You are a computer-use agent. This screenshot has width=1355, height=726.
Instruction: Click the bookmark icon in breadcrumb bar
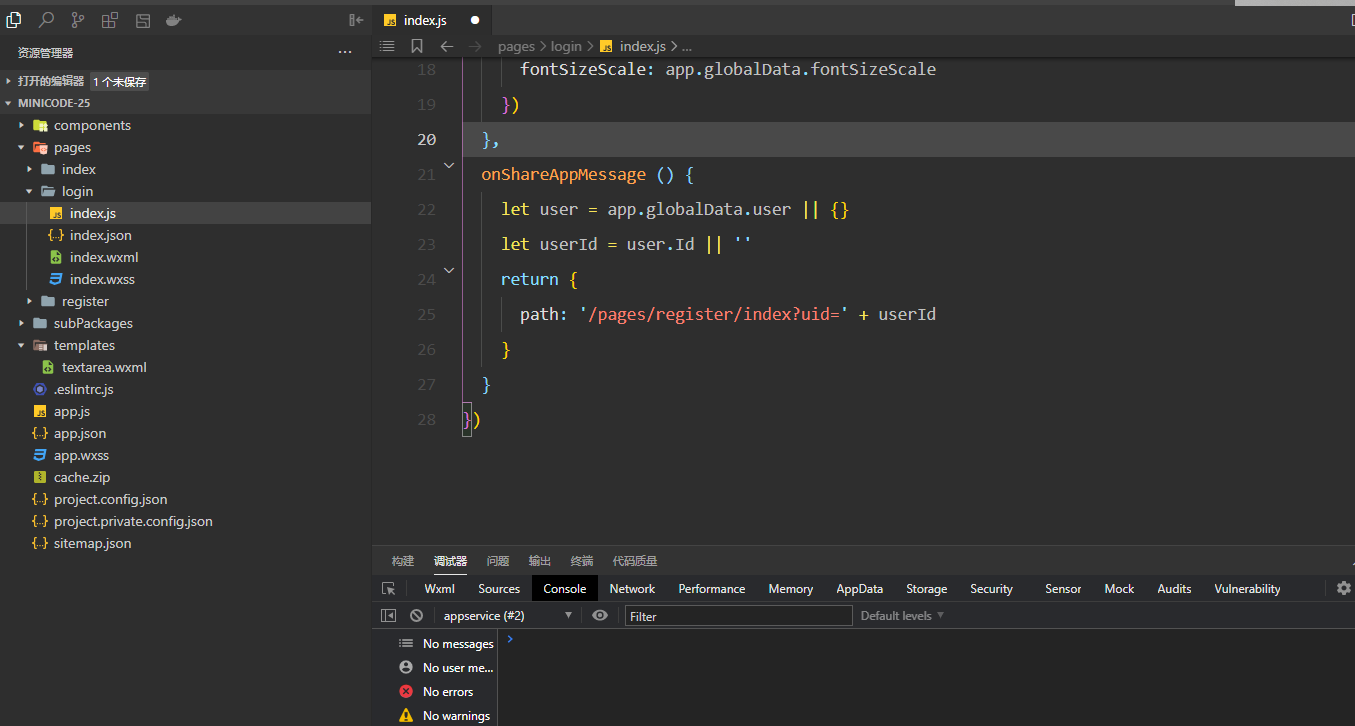(417, 46)
